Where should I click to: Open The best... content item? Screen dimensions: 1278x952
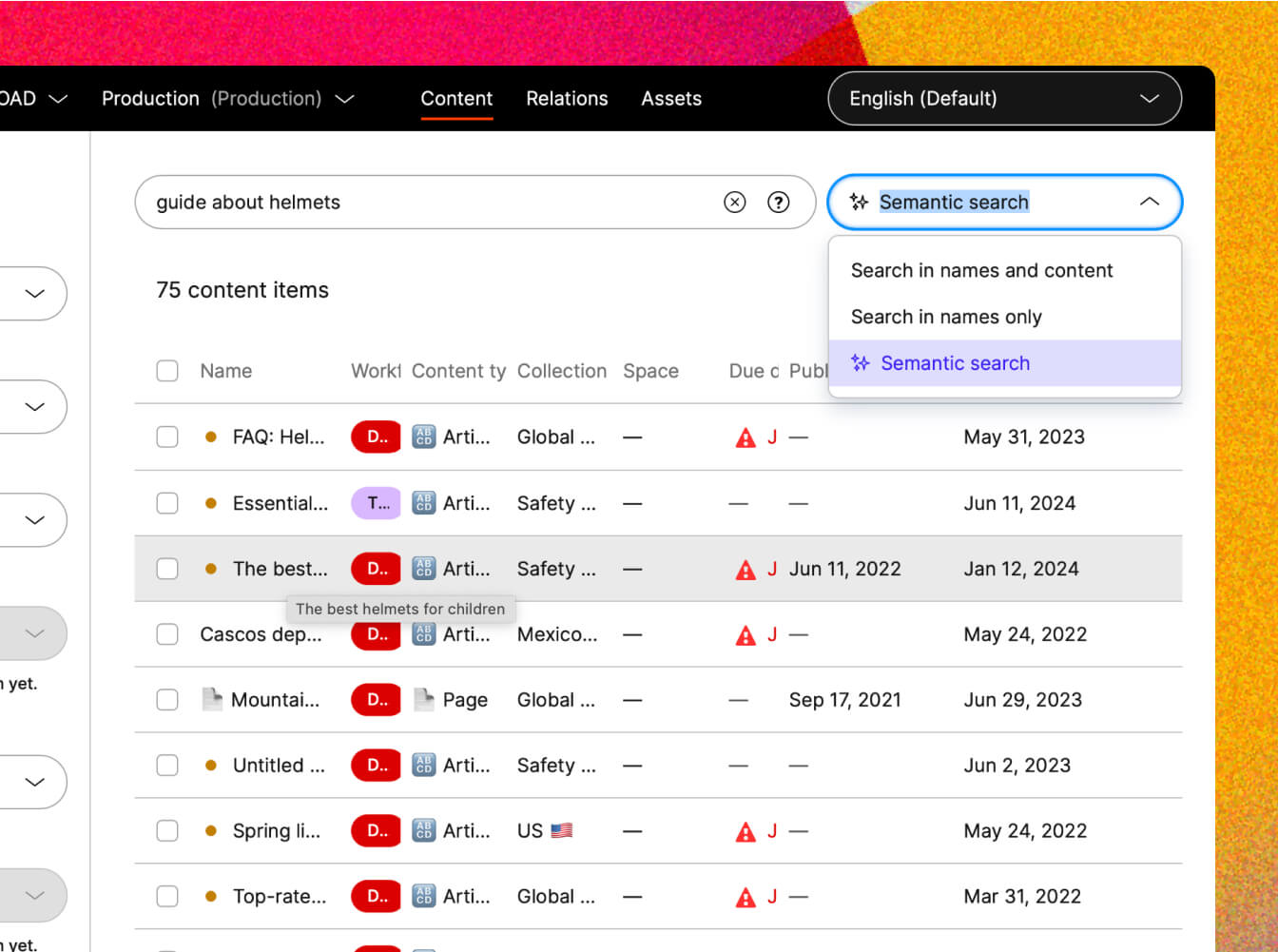(x=280, y=569)
